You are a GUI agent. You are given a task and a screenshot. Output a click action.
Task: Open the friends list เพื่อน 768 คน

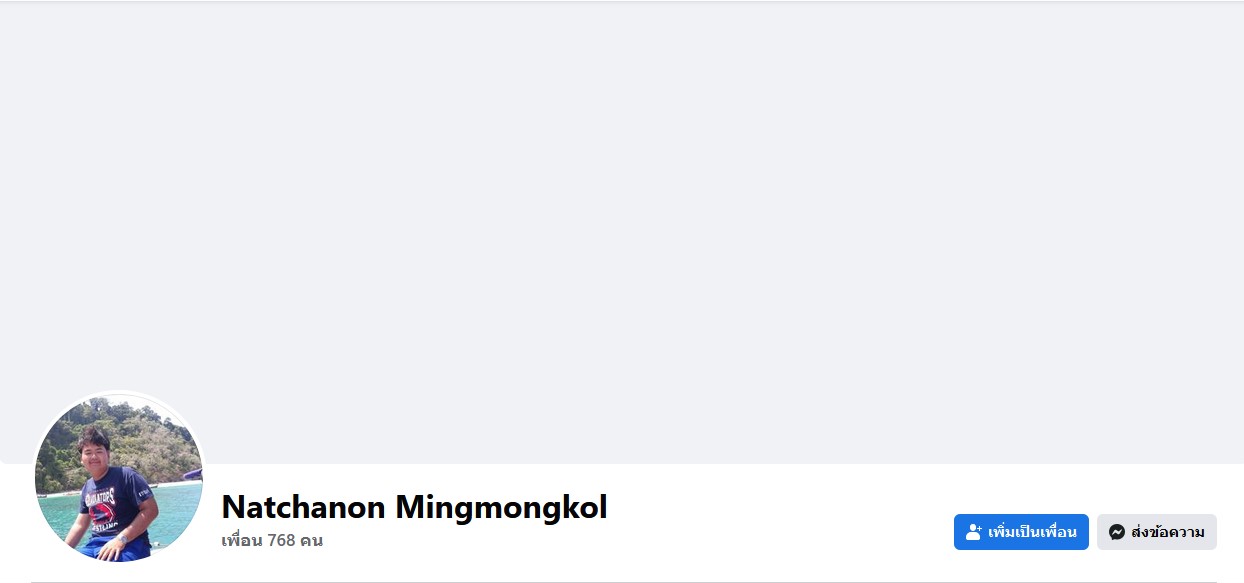(x=272, y=541)
